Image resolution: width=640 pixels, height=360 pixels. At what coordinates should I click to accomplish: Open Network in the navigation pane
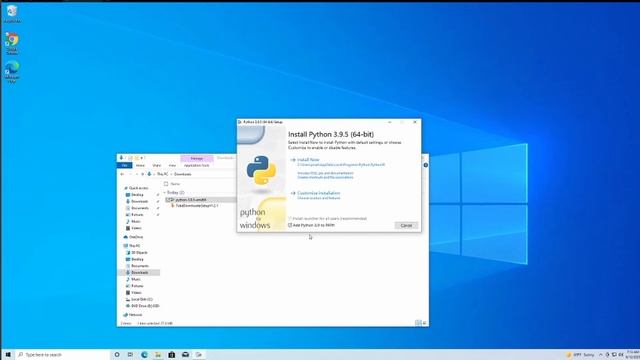pyautogui.click(x=135, y=315)
